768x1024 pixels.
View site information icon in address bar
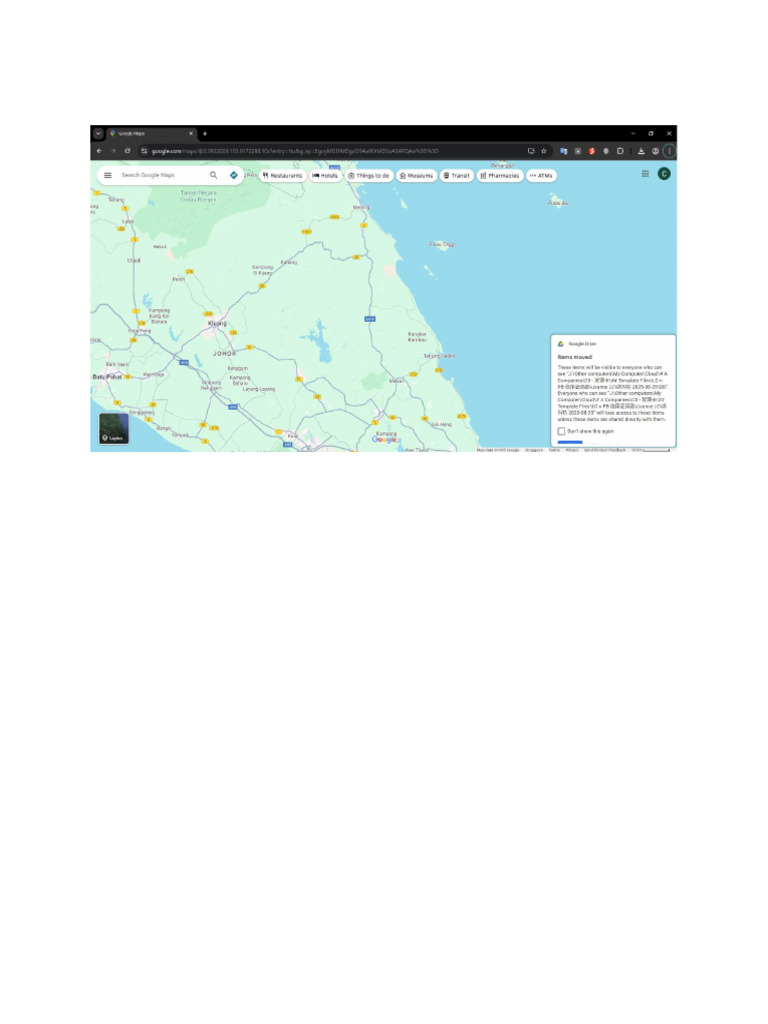[x=144, y=151]
